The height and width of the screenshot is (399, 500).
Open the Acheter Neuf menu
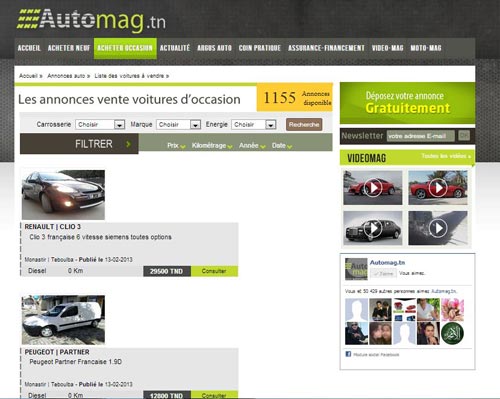69,48
